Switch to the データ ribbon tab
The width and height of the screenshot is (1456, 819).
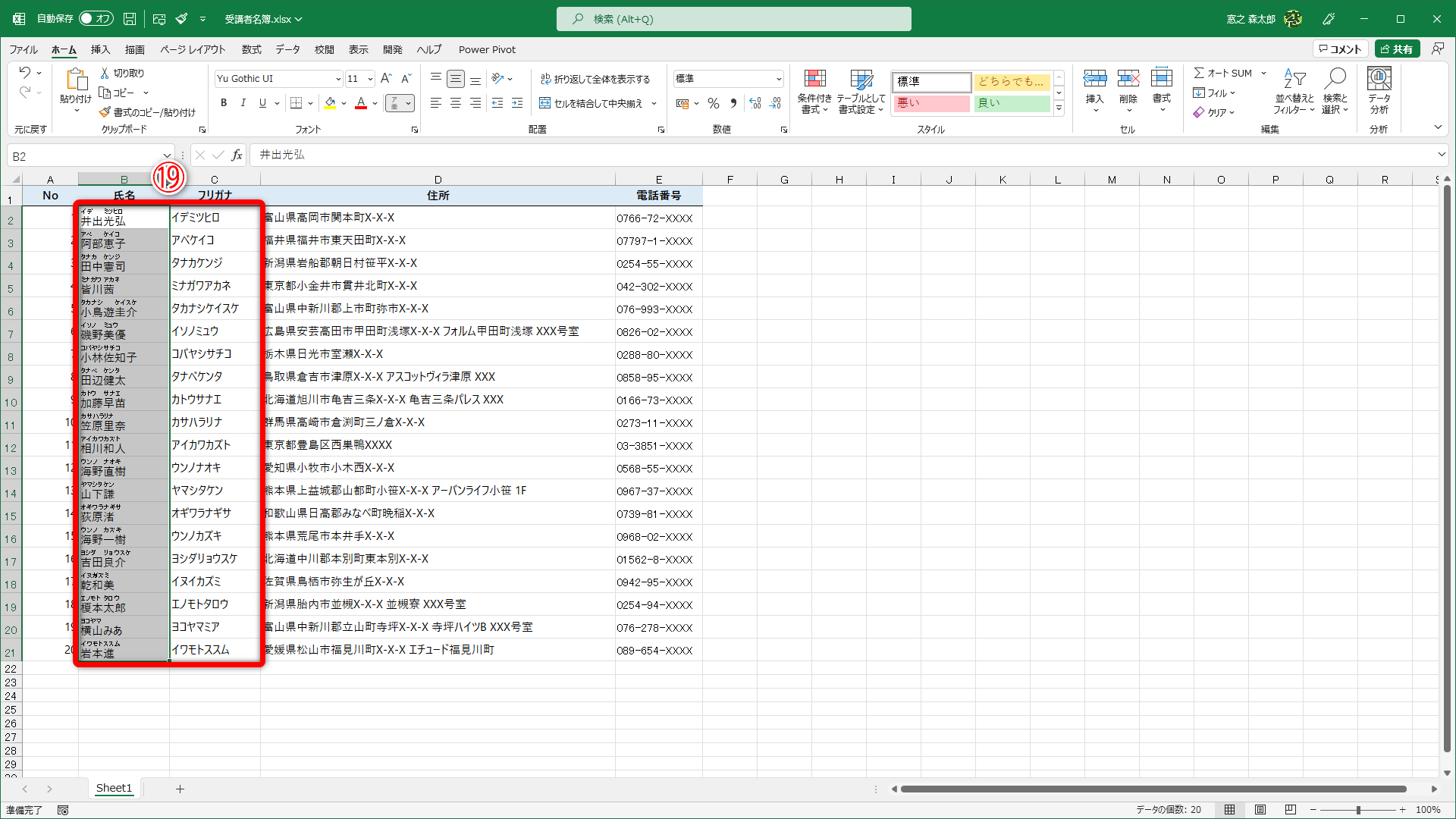tap(287, 49)
